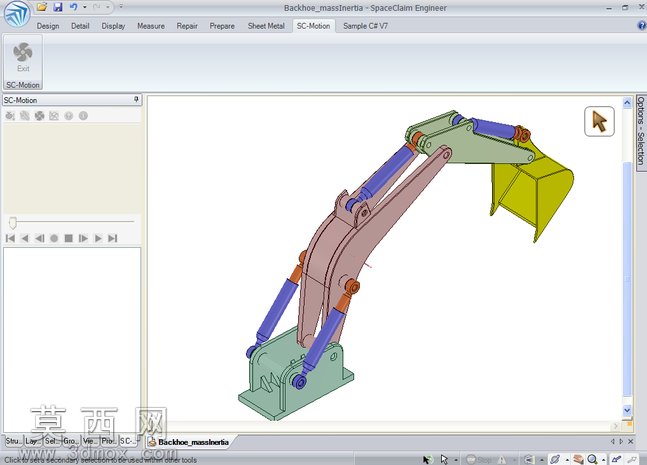Click the first SC-Motion panel toolbar icon
This screenshot has height=465, width=647.
(x=10, y=116)
